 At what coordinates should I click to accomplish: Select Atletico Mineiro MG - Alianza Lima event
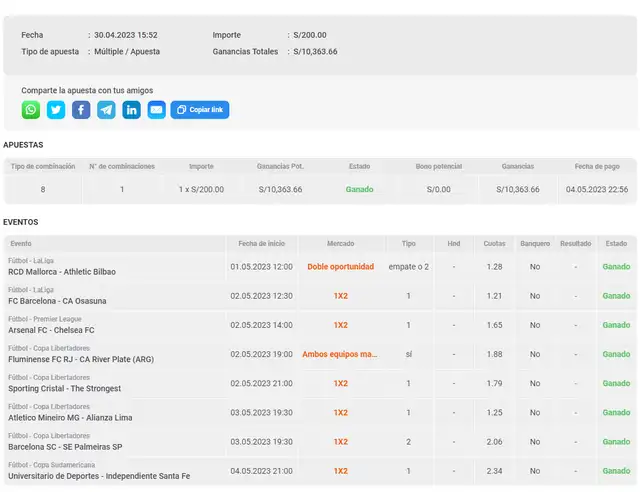tap(70, 418)
